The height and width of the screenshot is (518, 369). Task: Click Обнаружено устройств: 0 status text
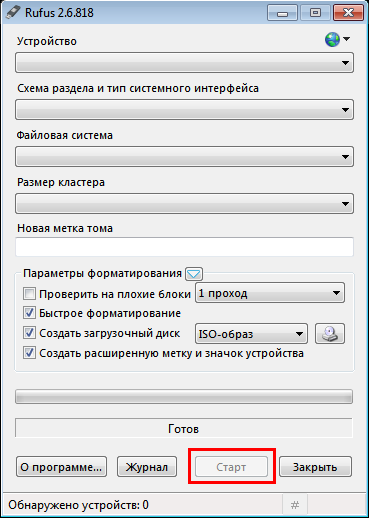click(78, 505)
